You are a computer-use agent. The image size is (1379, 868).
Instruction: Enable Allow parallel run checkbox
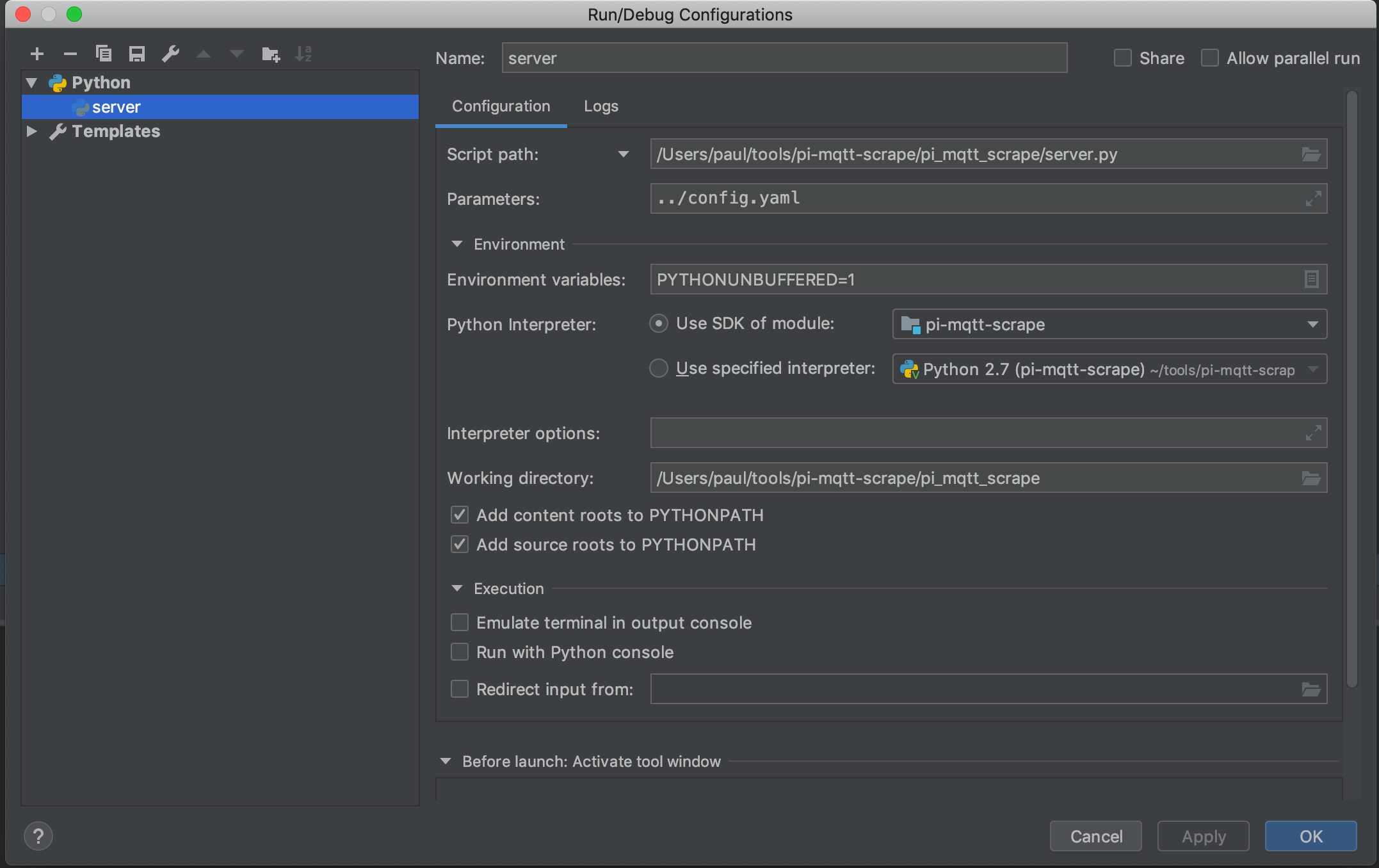(1210, 58)
